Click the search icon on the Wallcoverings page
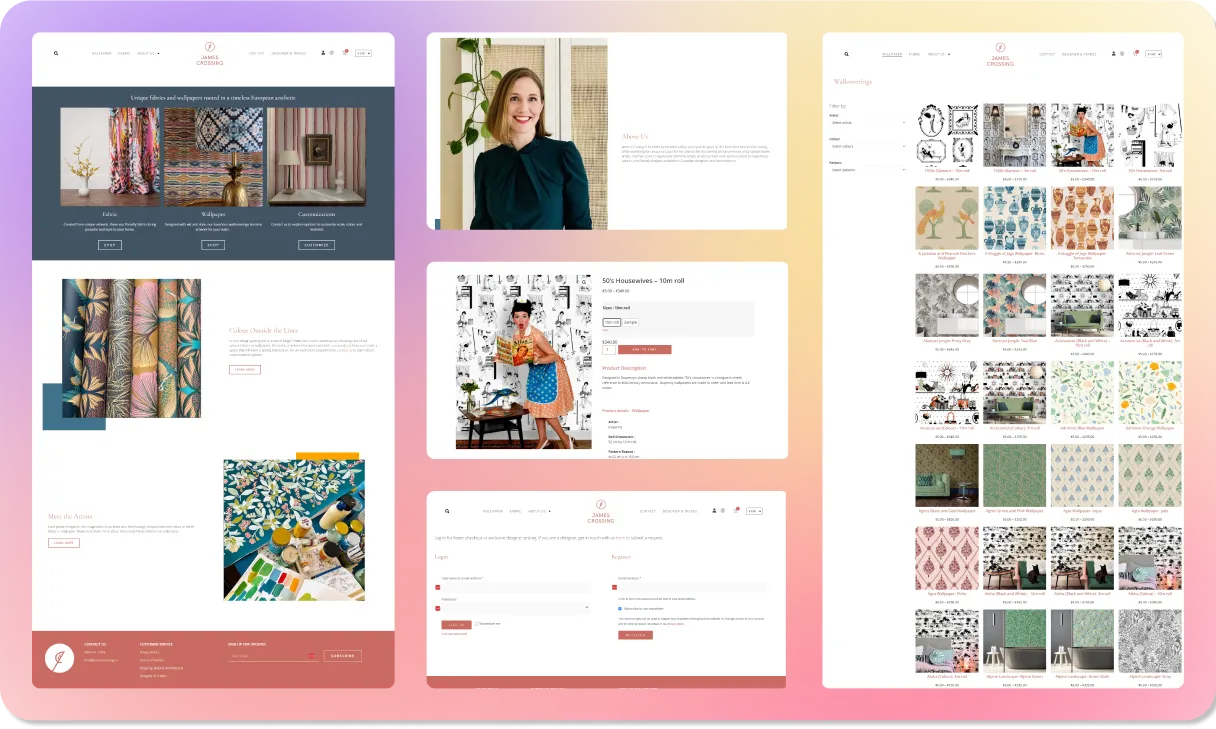The width and height of the screenshot is (1216, 729). [846, 54]
